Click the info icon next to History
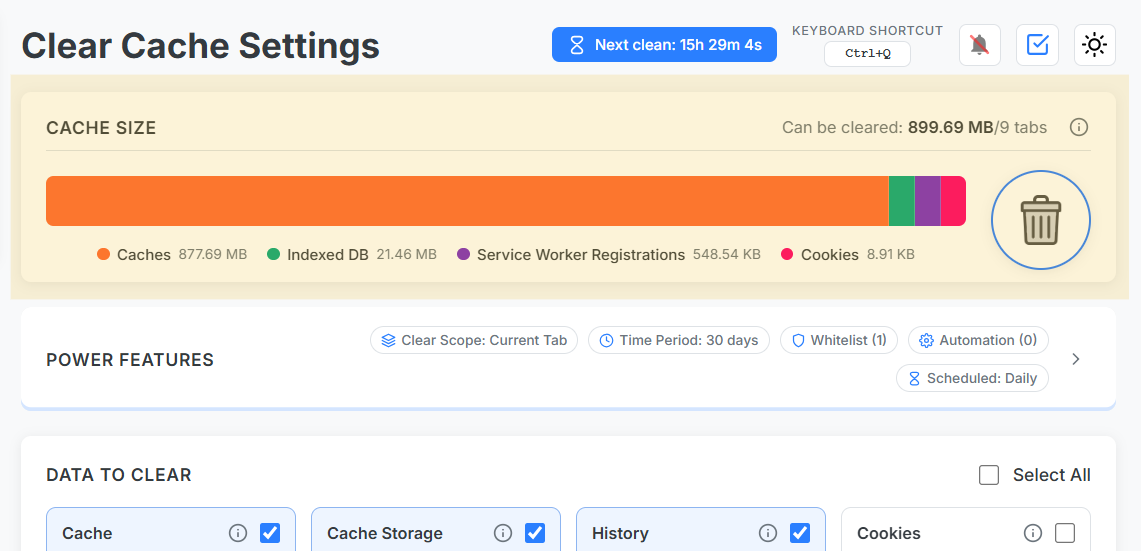1141x551 pixels. pos(768,534)
